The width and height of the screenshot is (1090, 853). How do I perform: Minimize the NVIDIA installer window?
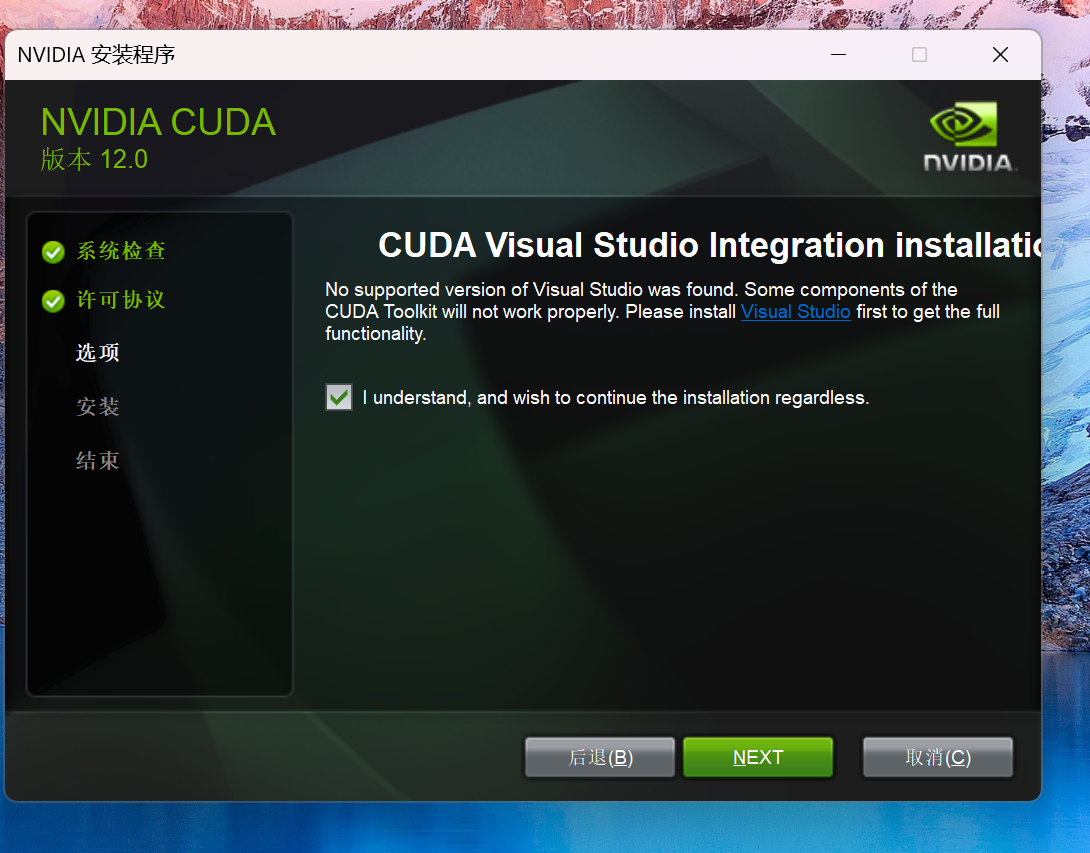[838, 55]
